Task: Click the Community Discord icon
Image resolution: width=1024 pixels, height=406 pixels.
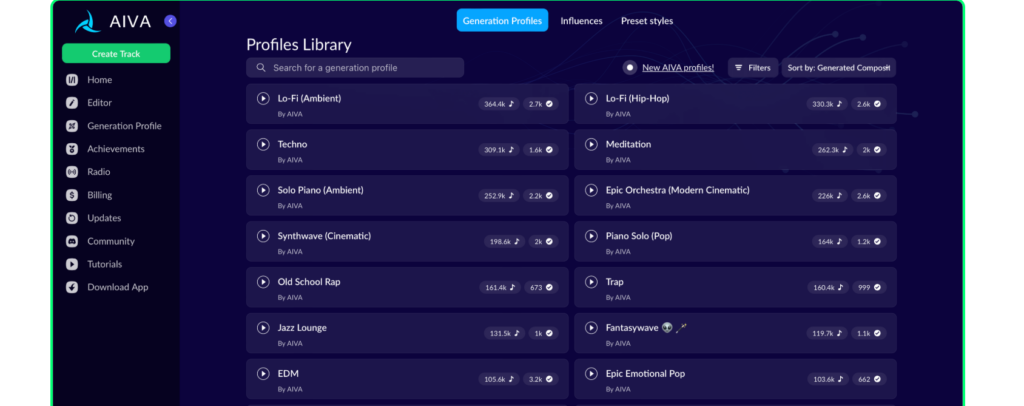Action: [72, 242]
